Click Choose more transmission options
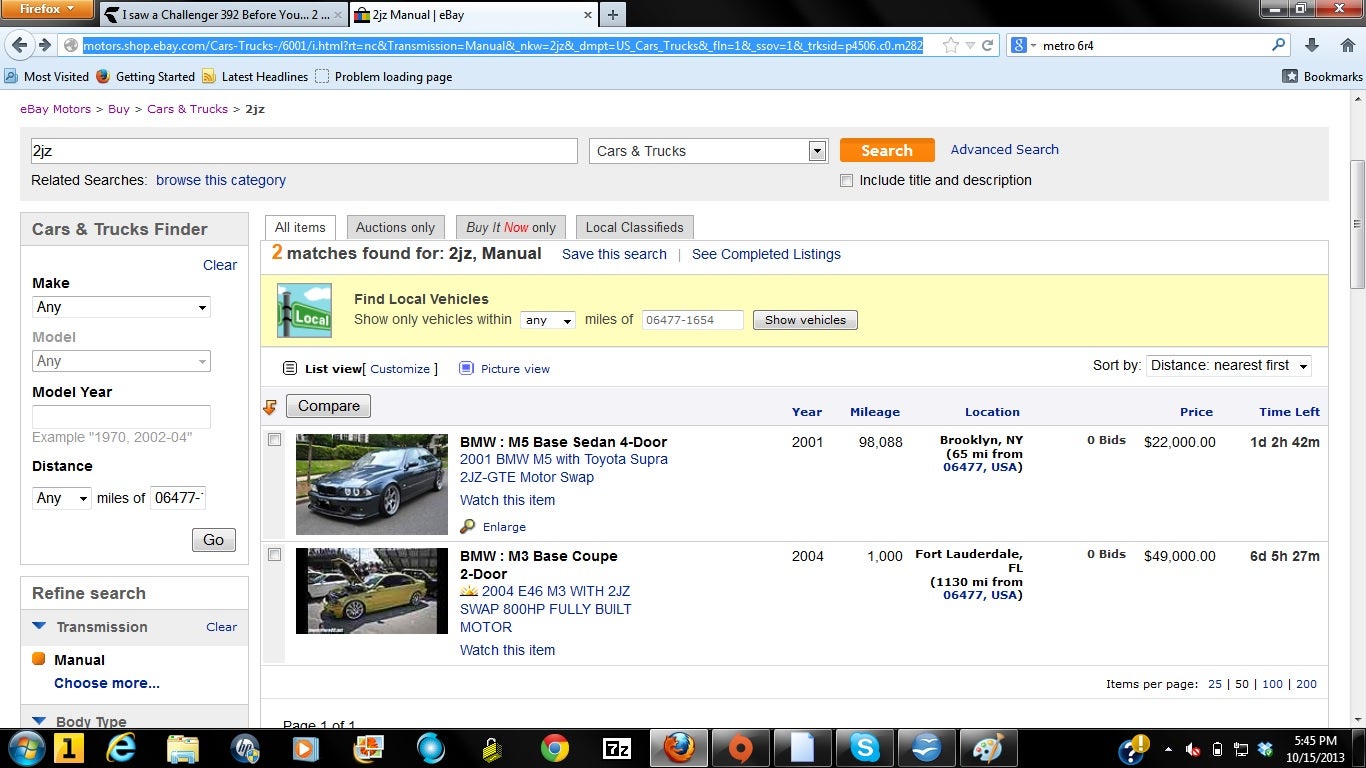The width and height of the screenshot is (1366, 768). coord(107,683)
